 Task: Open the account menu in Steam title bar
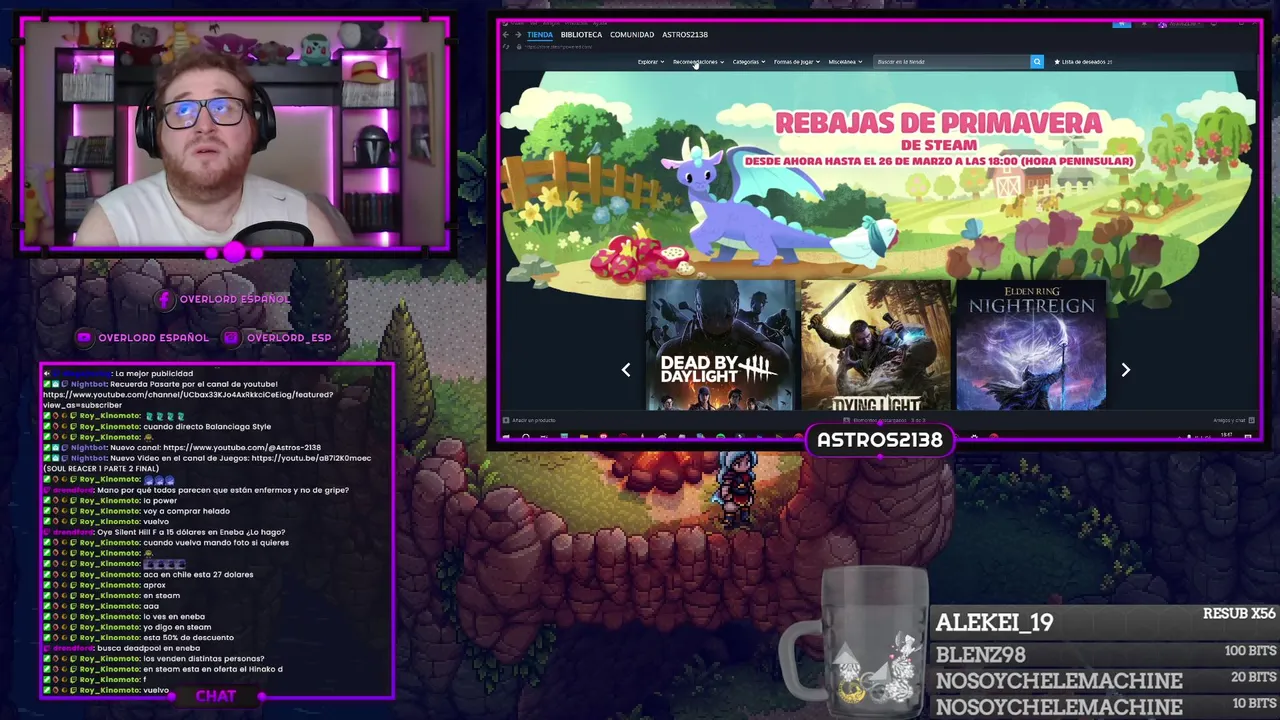pos(1182,24)
